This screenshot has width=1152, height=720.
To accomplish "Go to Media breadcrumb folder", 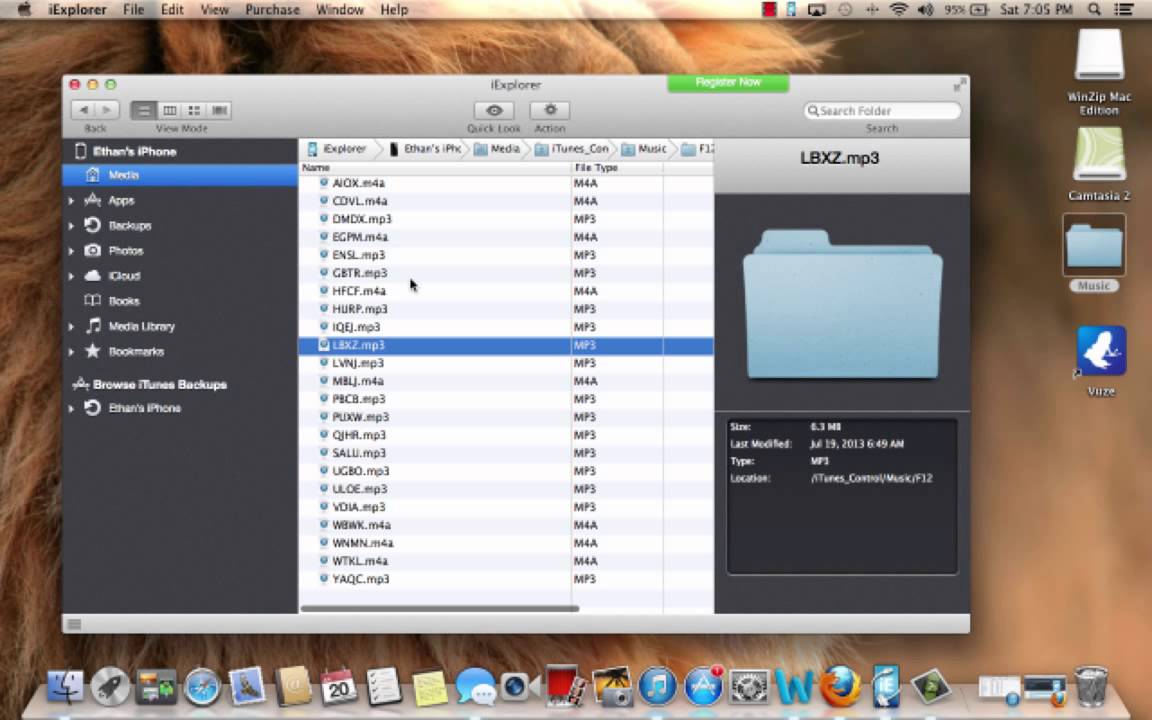I will pos(497,149).
